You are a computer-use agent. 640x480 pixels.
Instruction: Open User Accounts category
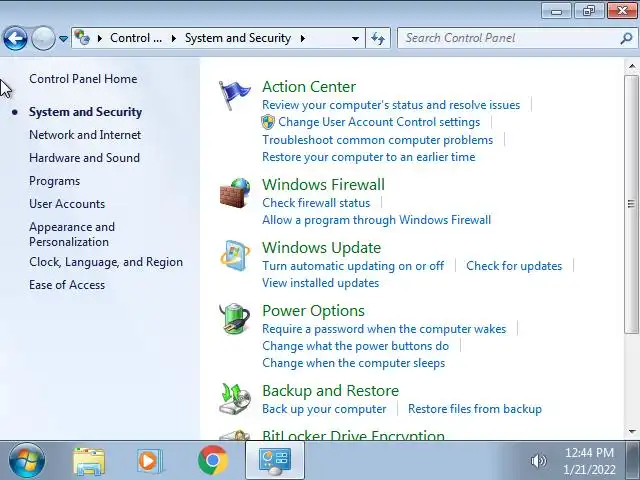[67, 204]
